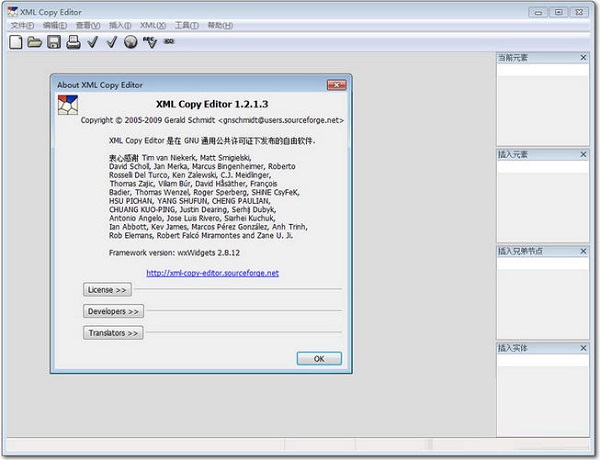Open the 插入(I) menu
Screen dimensions: 600x460
coord(120,26)
